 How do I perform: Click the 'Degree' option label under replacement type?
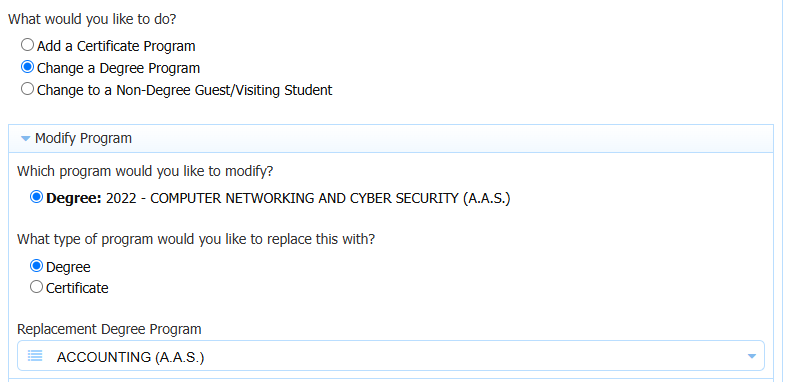(68, 267)
